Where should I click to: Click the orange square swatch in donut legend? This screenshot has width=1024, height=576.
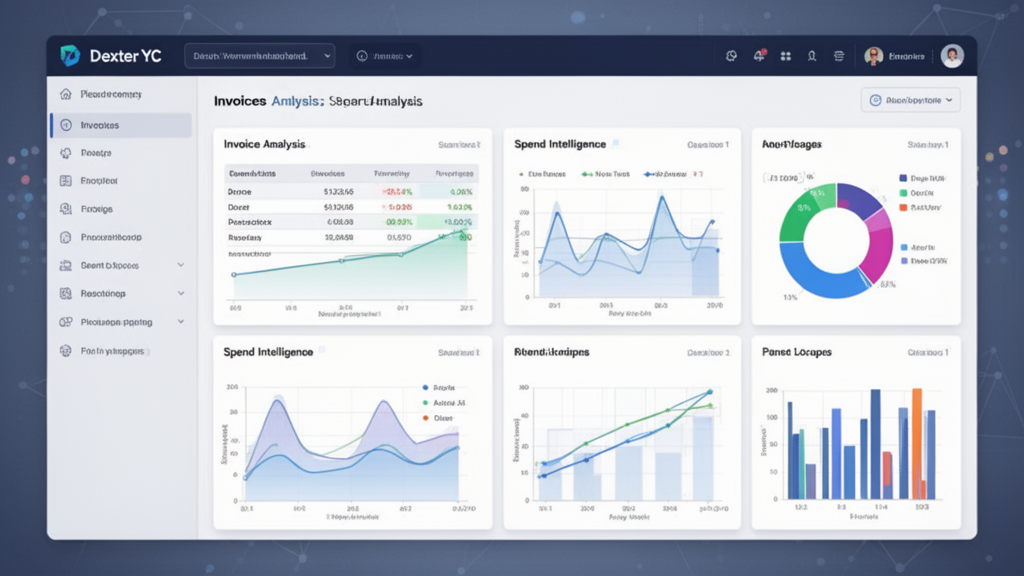(x=903, y=208)
